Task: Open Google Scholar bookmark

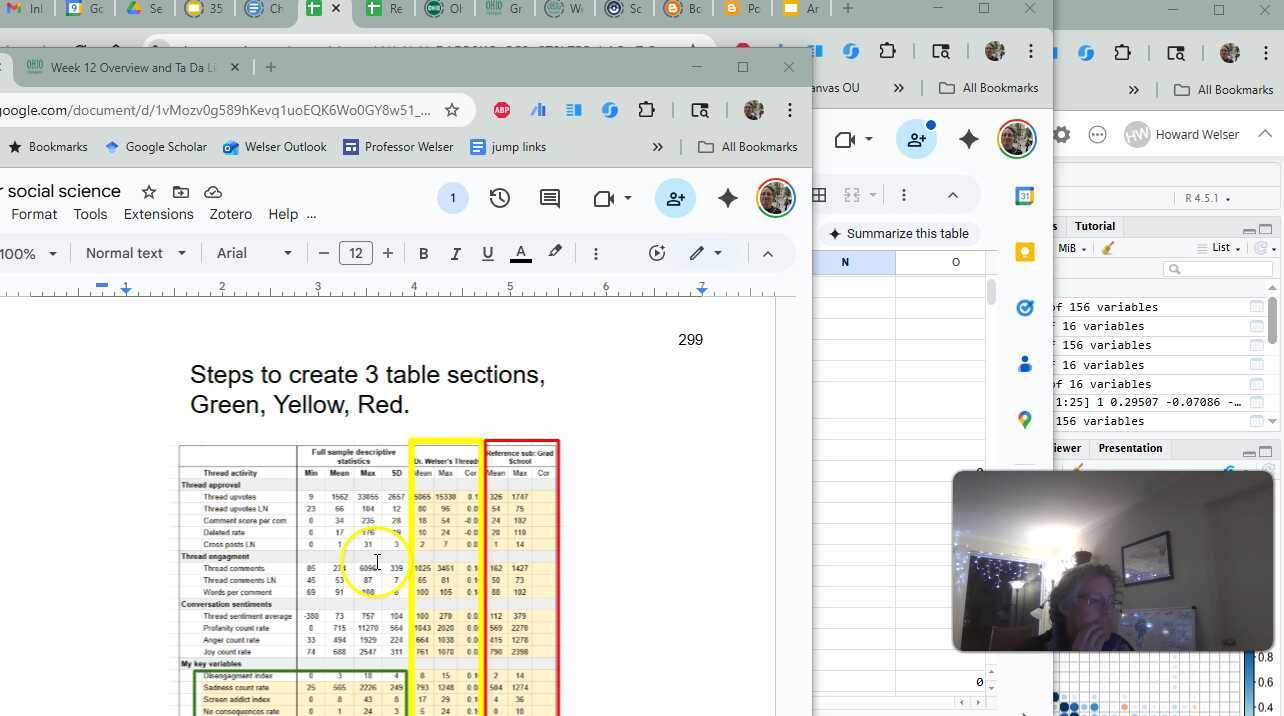Action: [x=156, y=147]
